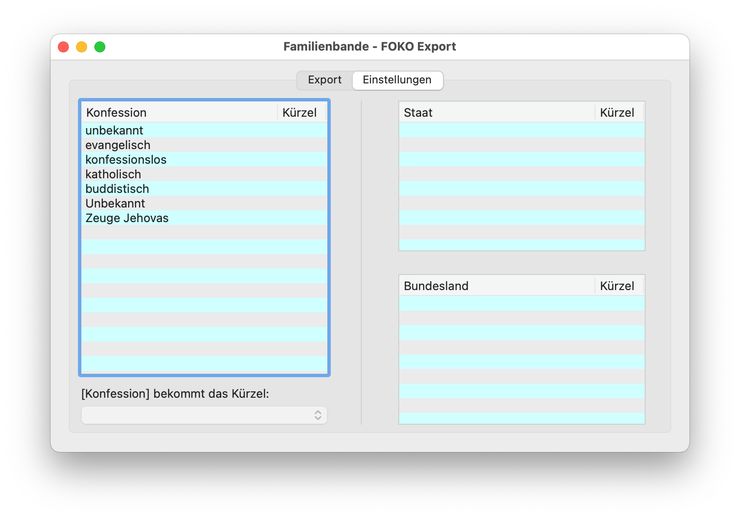This screenshot has width=740, height=519.
Task: Click Kürzel header in Konfession table
Action: 300,113
